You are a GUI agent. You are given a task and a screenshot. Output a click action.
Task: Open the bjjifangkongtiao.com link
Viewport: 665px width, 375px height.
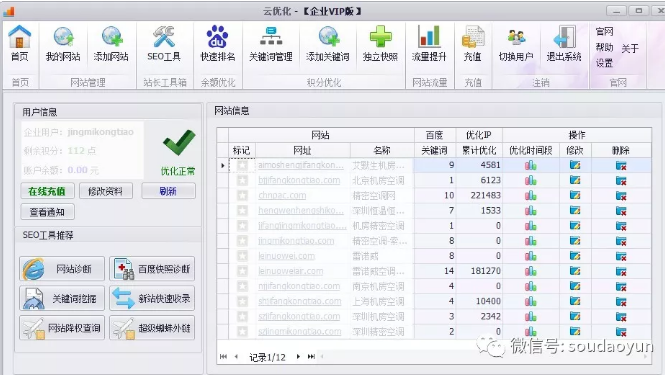299,180
